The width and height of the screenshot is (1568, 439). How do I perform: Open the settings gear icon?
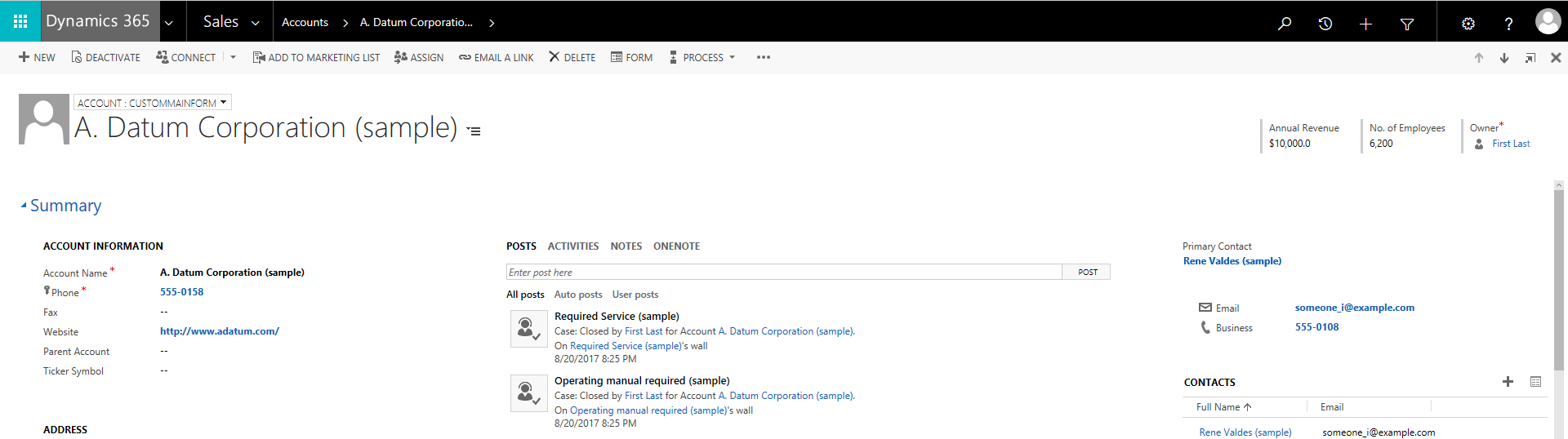pos(1468,24)
